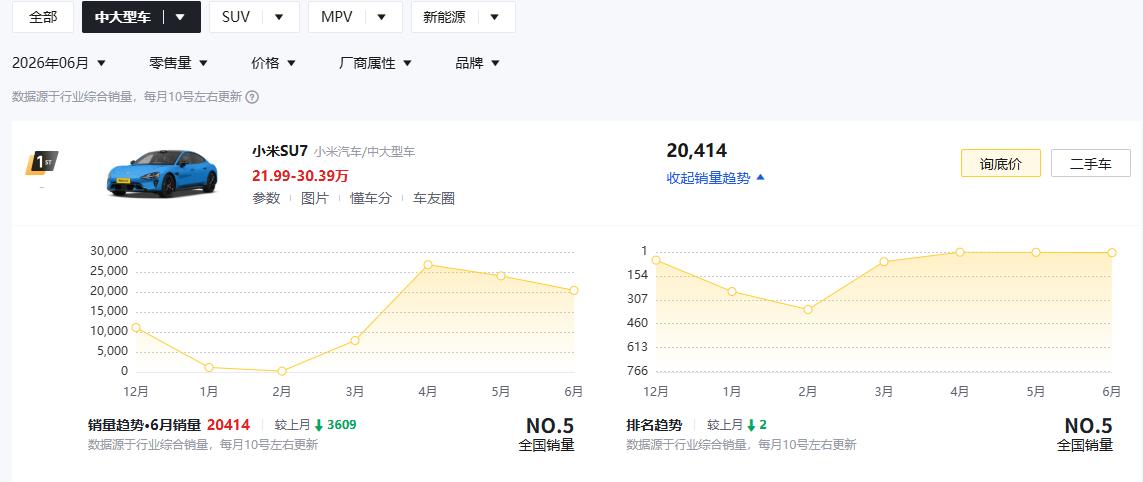This screenshot has width=1143, height=482.
Task: Click the NO.5 text under ranking chart
Action: [x=1088, y=426]
